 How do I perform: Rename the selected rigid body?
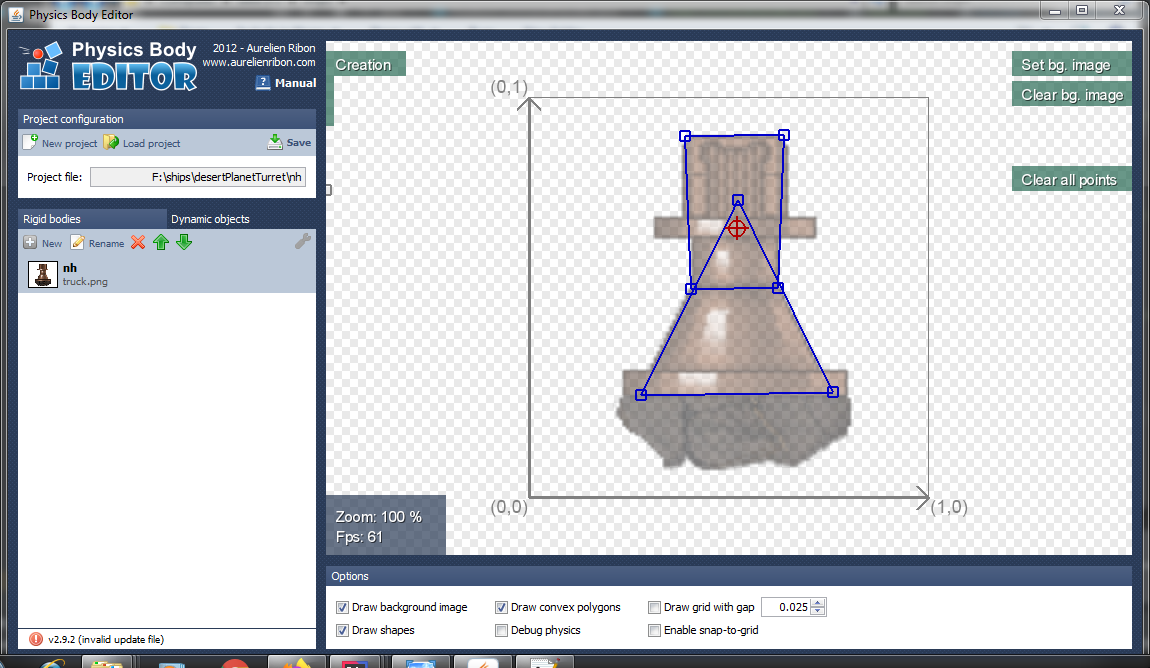(98, 243)
